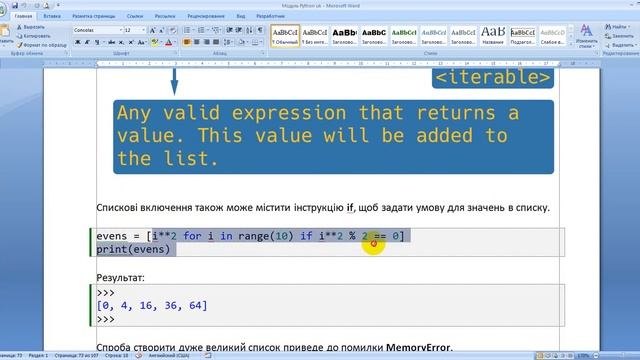This screenshot has height=360, width=640.
Task: Click the Save icon in quick access toolbar
Action: [15, 5]
